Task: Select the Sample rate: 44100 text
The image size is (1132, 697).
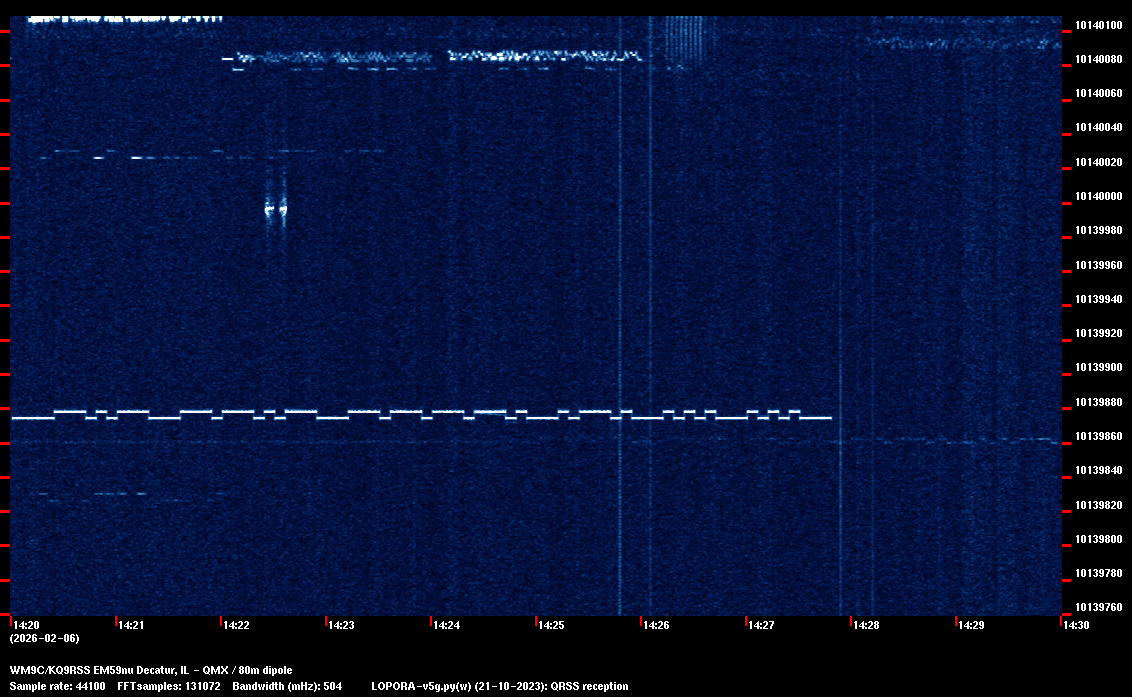Action: [56, 686]
